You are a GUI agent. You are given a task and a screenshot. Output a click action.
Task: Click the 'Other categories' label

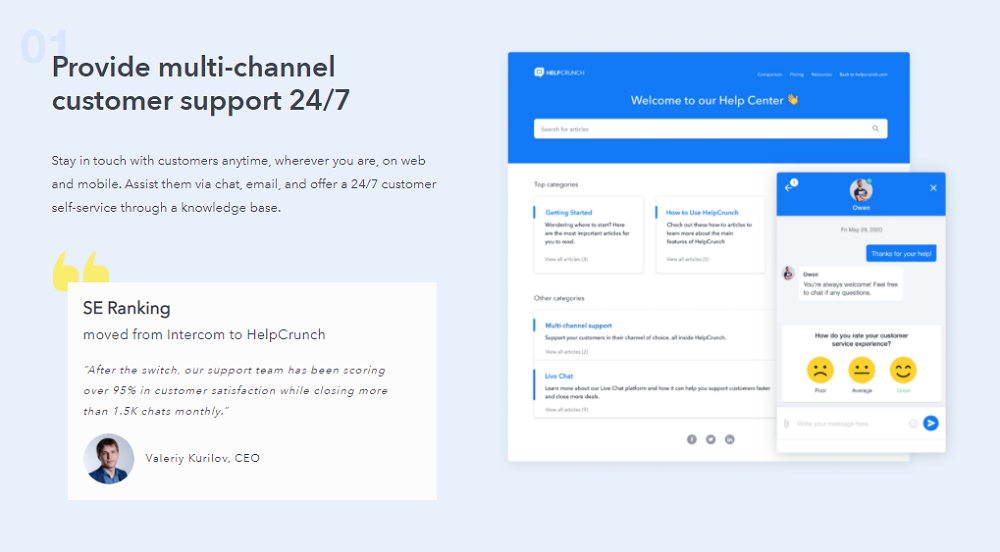(x=559, y=298)
